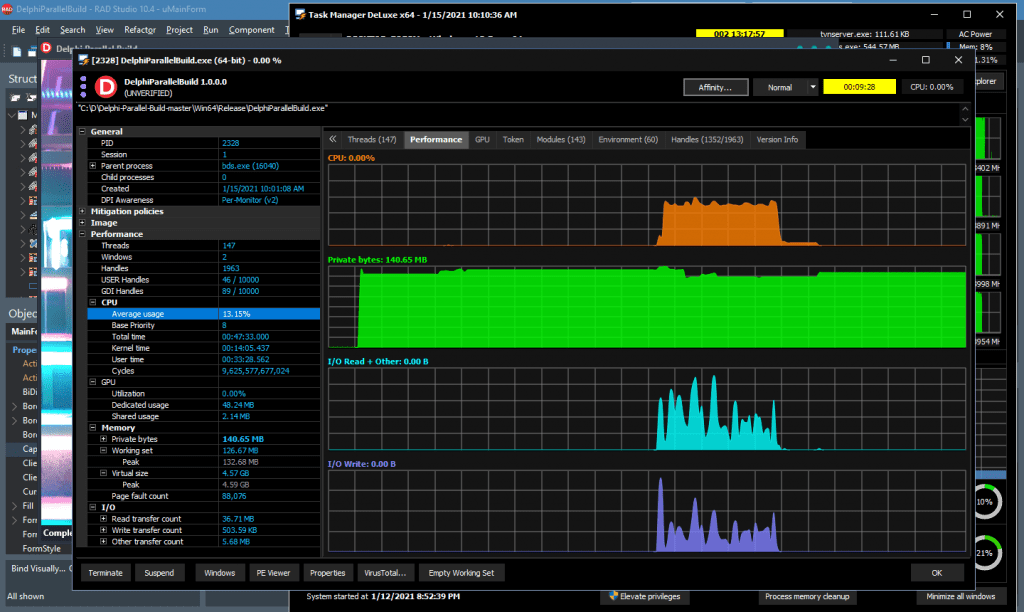1024x612 pixels.
Task: Expand the Read transfer count row
Action: click(103, 519)
